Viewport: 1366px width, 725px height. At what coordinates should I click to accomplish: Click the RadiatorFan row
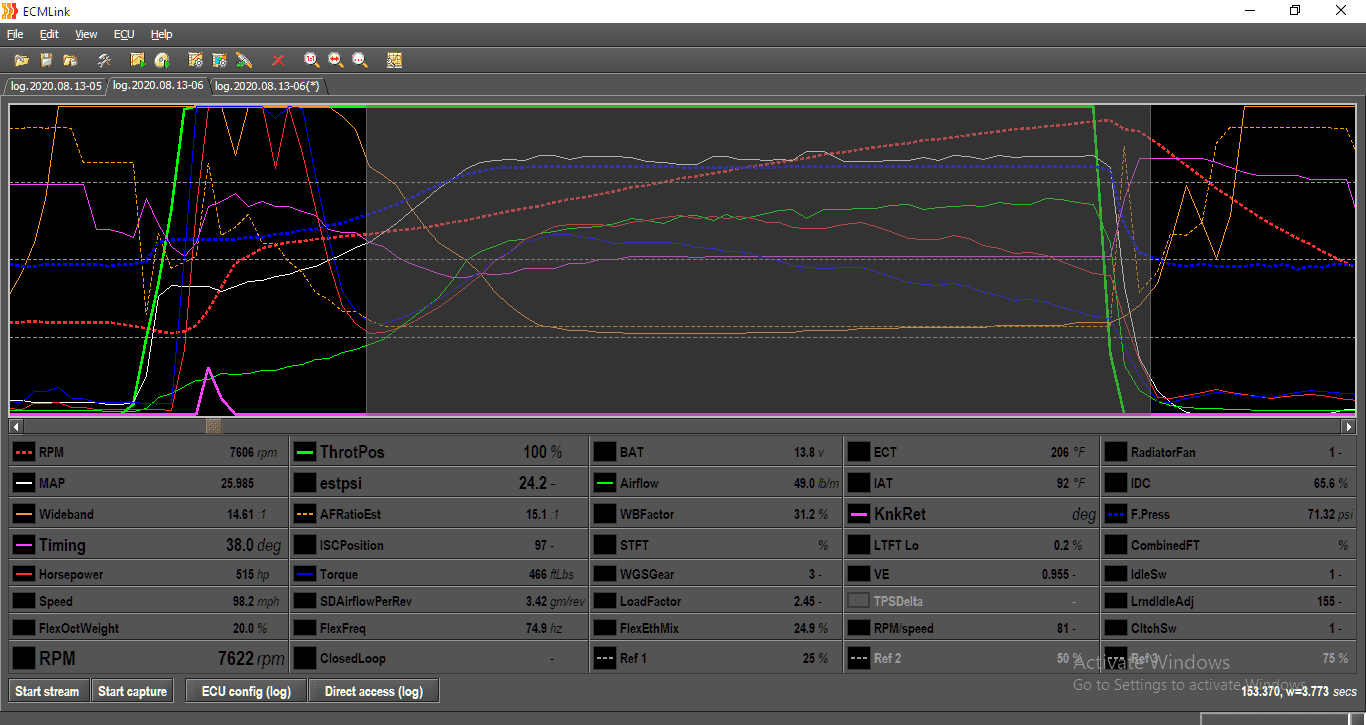(x=1229, y=452)
